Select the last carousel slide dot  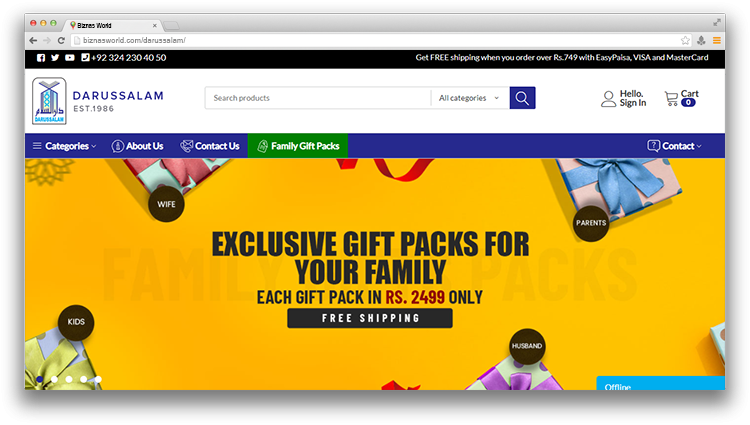click(x=98, y=379)
